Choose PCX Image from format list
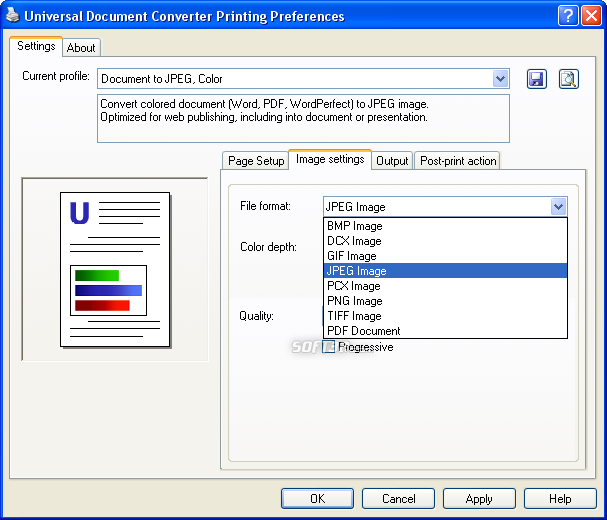Viewport: 607px width, 520px height. click(x=445, y=286)
